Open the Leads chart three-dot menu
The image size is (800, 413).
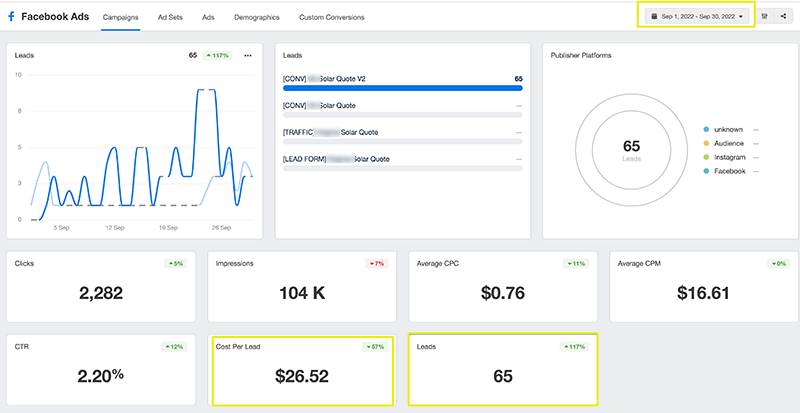[x=248, y=56]
